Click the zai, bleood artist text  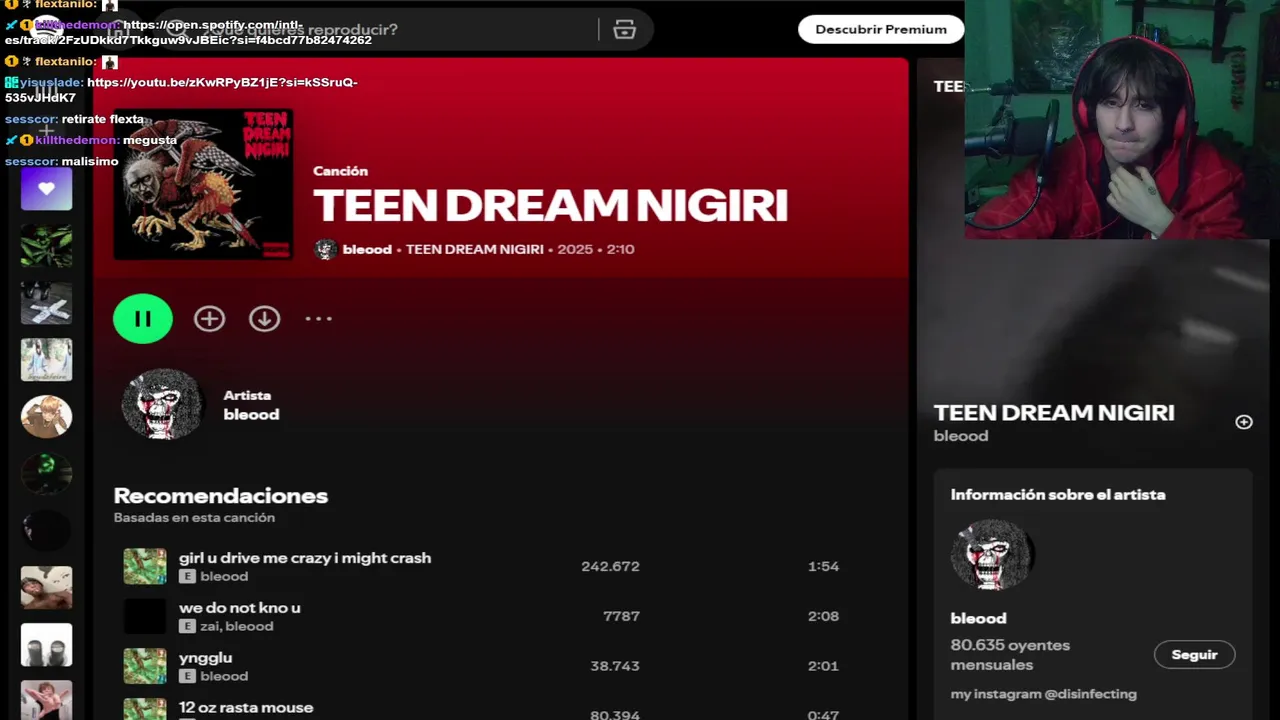coord(236,626)
